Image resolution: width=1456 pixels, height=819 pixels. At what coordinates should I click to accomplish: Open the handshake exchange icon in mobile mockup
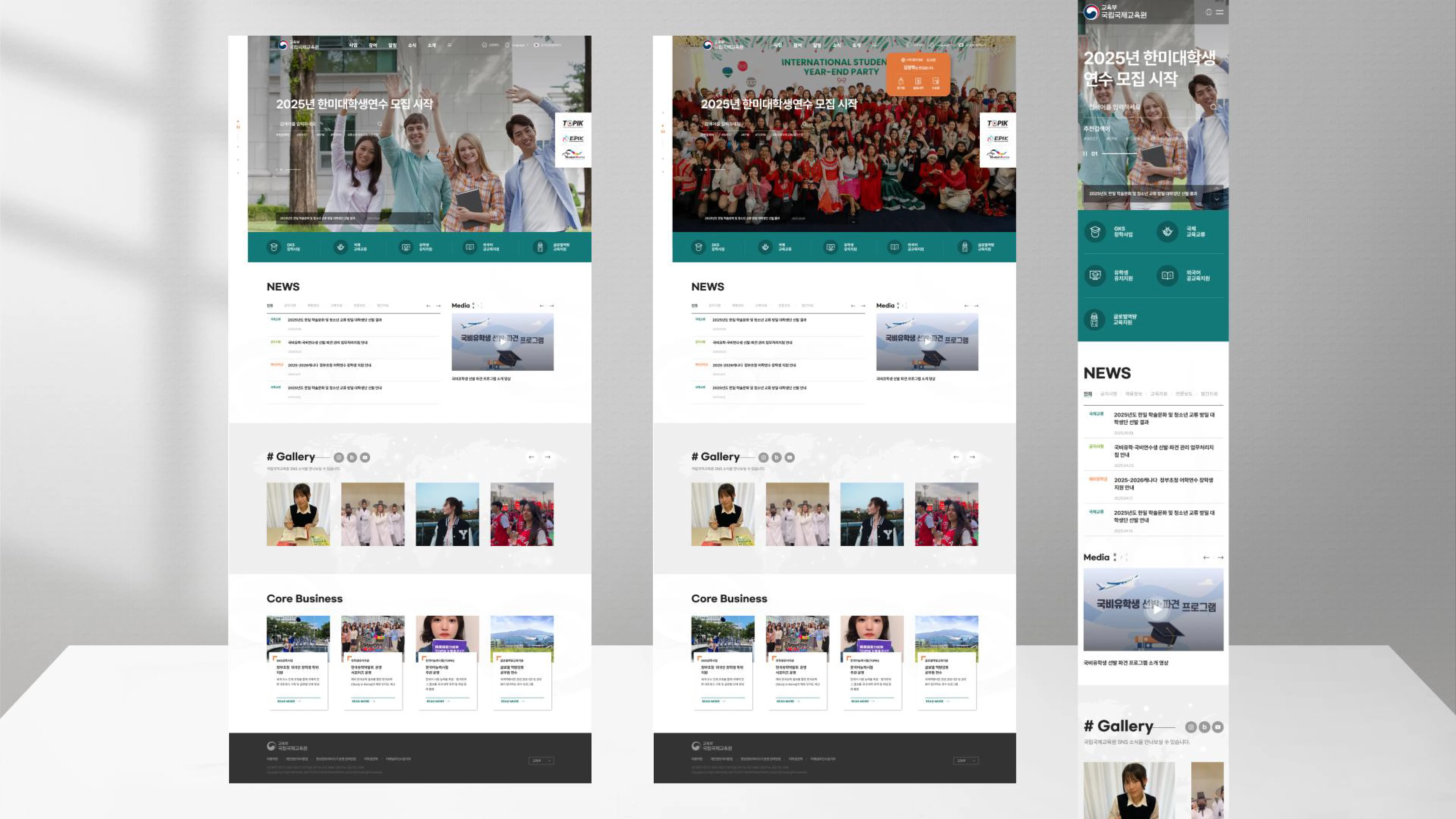click(x=1167, y=232)
